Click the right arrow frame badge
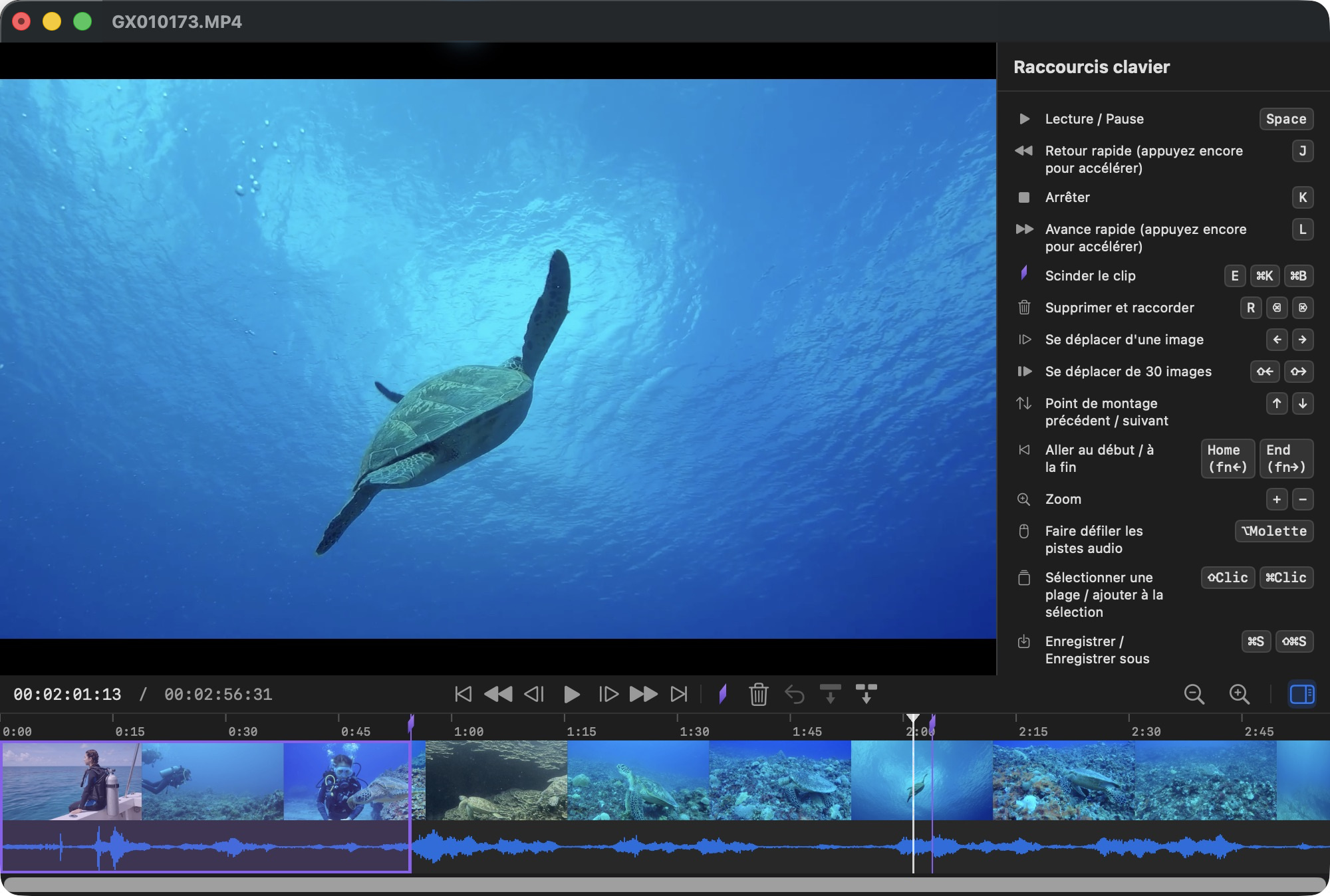This screenshot has height=896, width=1330. 1303,340
